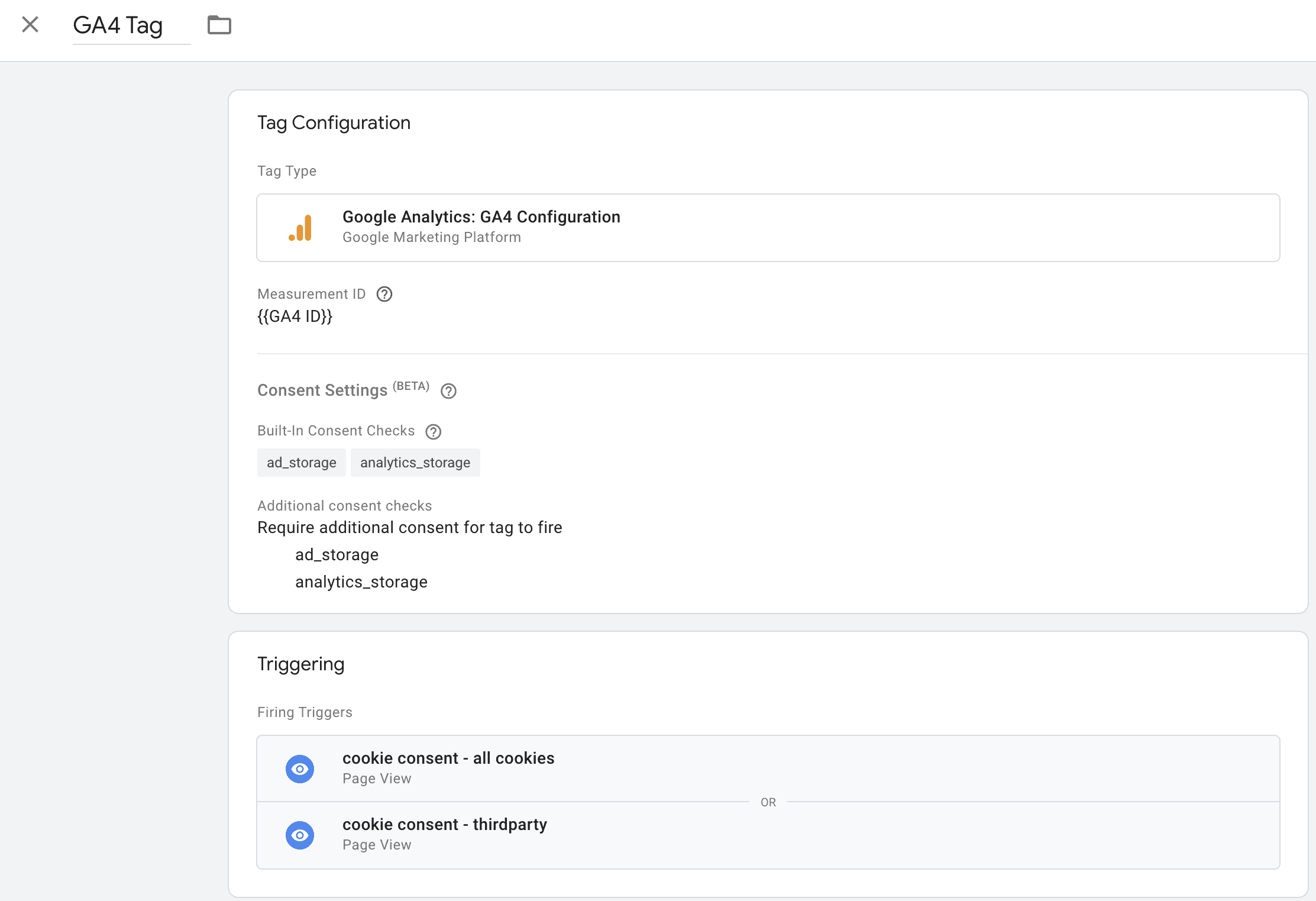
Task: Click Page View under thirdparty trigger
Action: (377, 845)
